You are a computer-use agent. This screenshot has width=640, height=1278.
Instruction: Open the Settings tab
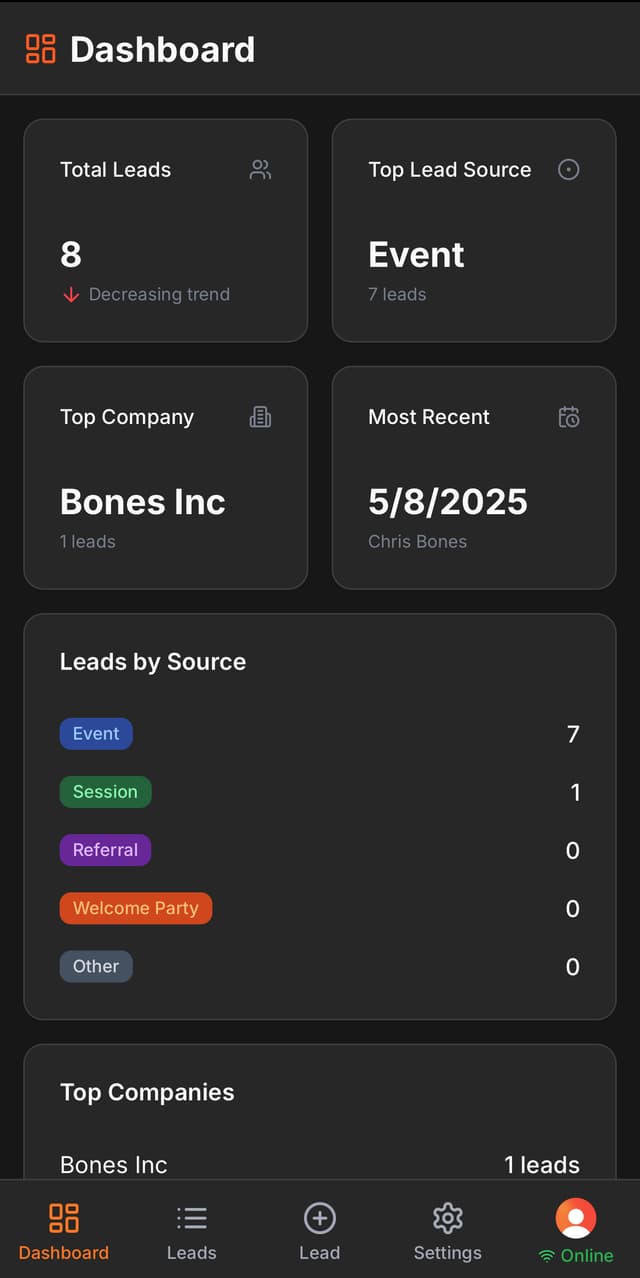click(447, 1230)
